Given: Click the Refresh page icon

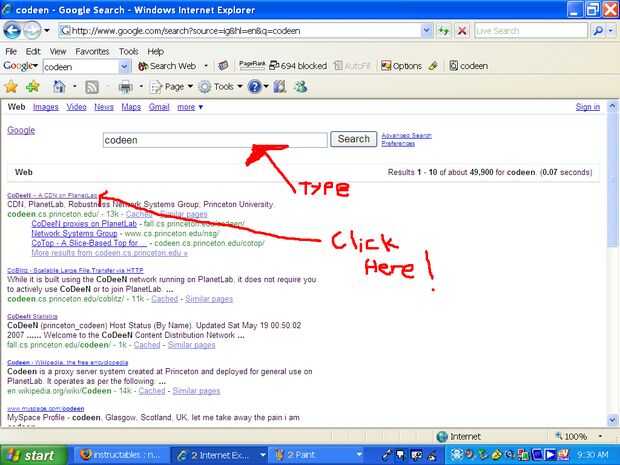Looking at the screenshot, I should (444, 31).
